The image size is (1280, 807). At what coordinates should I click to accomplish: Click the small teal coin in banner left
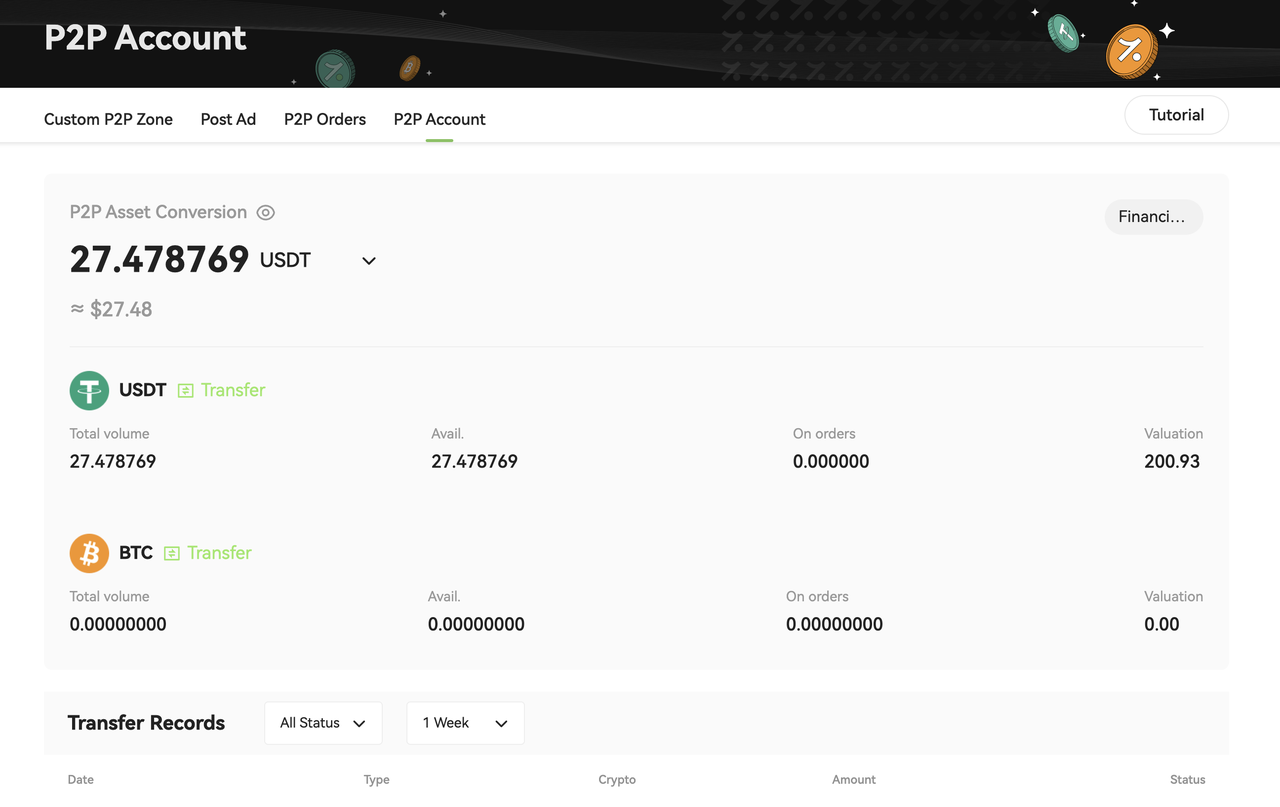[x=334, y=69]
